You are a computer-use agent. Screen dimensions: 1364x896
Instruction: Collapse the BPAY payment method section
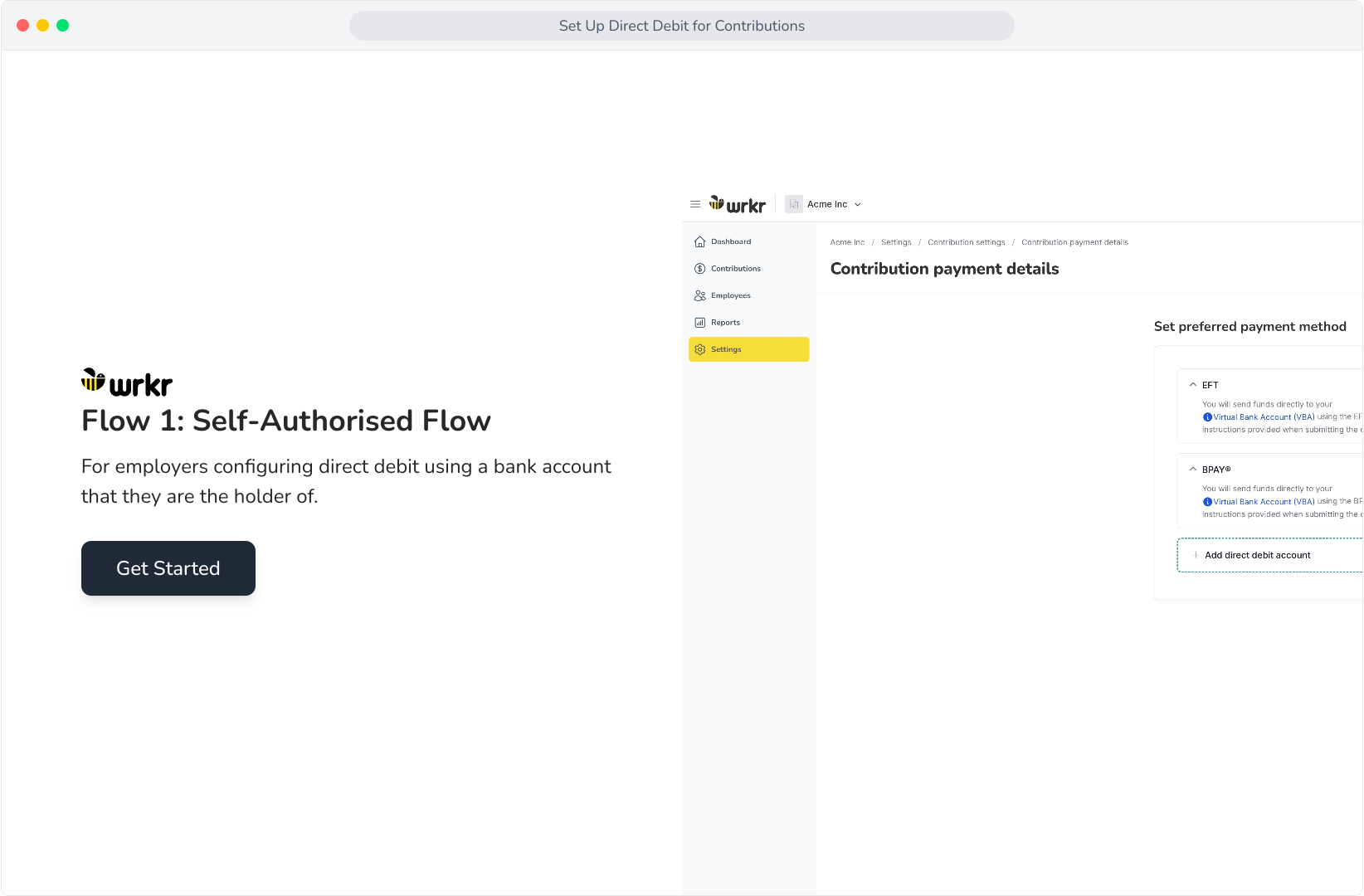pos(1193,470)
